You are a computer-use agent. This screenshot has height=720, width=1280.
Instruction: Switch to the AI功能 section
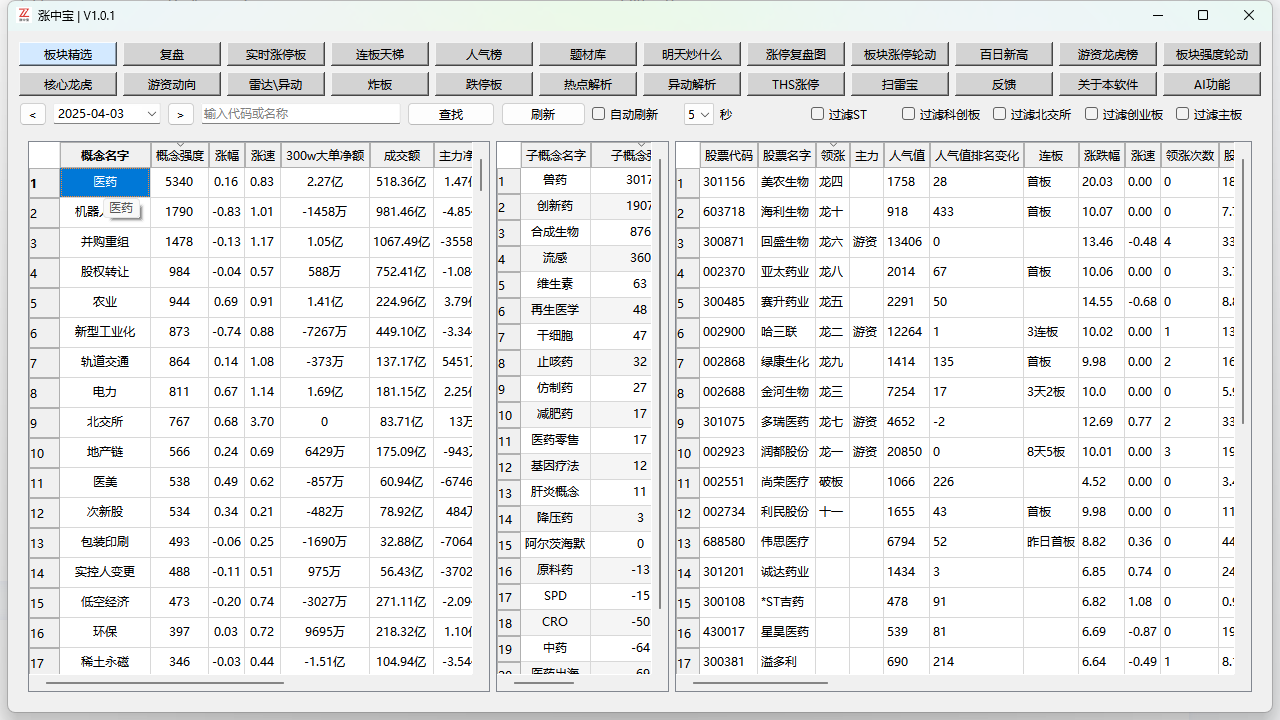(x=1211, y=84)
